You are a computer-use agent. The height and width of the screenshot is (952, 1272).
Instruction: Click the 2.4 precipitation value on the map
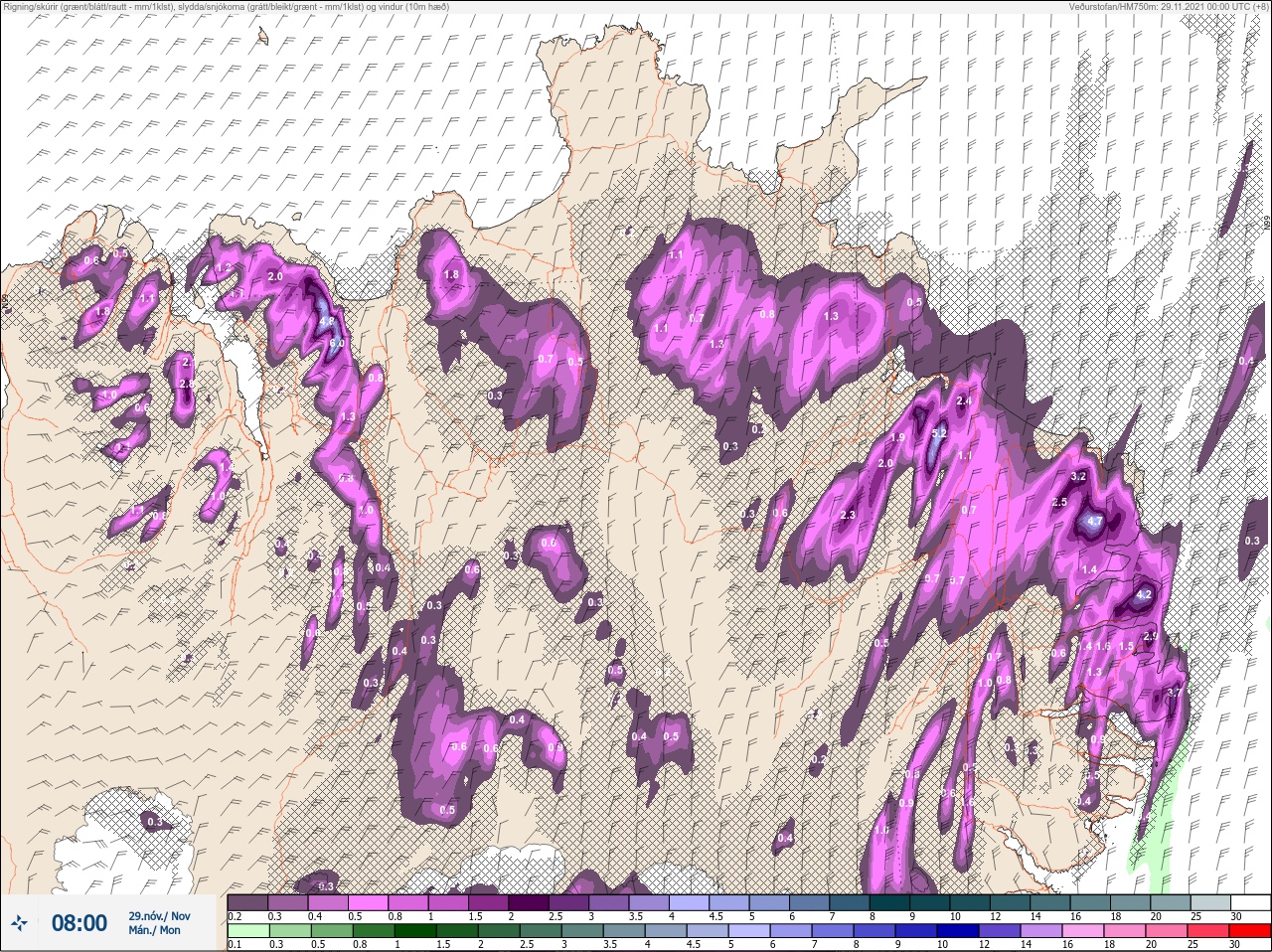pos(963,401)
